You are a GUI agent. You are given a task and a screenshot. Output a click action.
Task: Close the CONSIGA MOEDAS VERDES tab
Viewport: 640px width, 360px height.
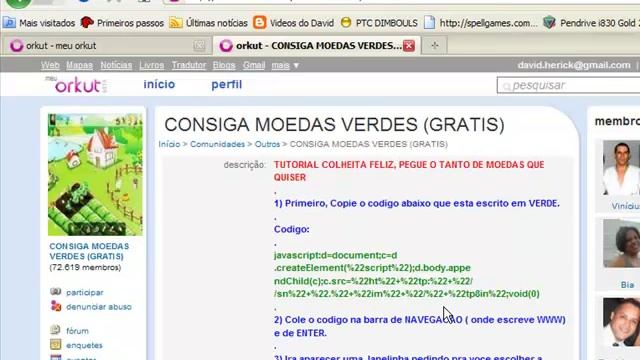pyautogui.click(x=409, y=46)
